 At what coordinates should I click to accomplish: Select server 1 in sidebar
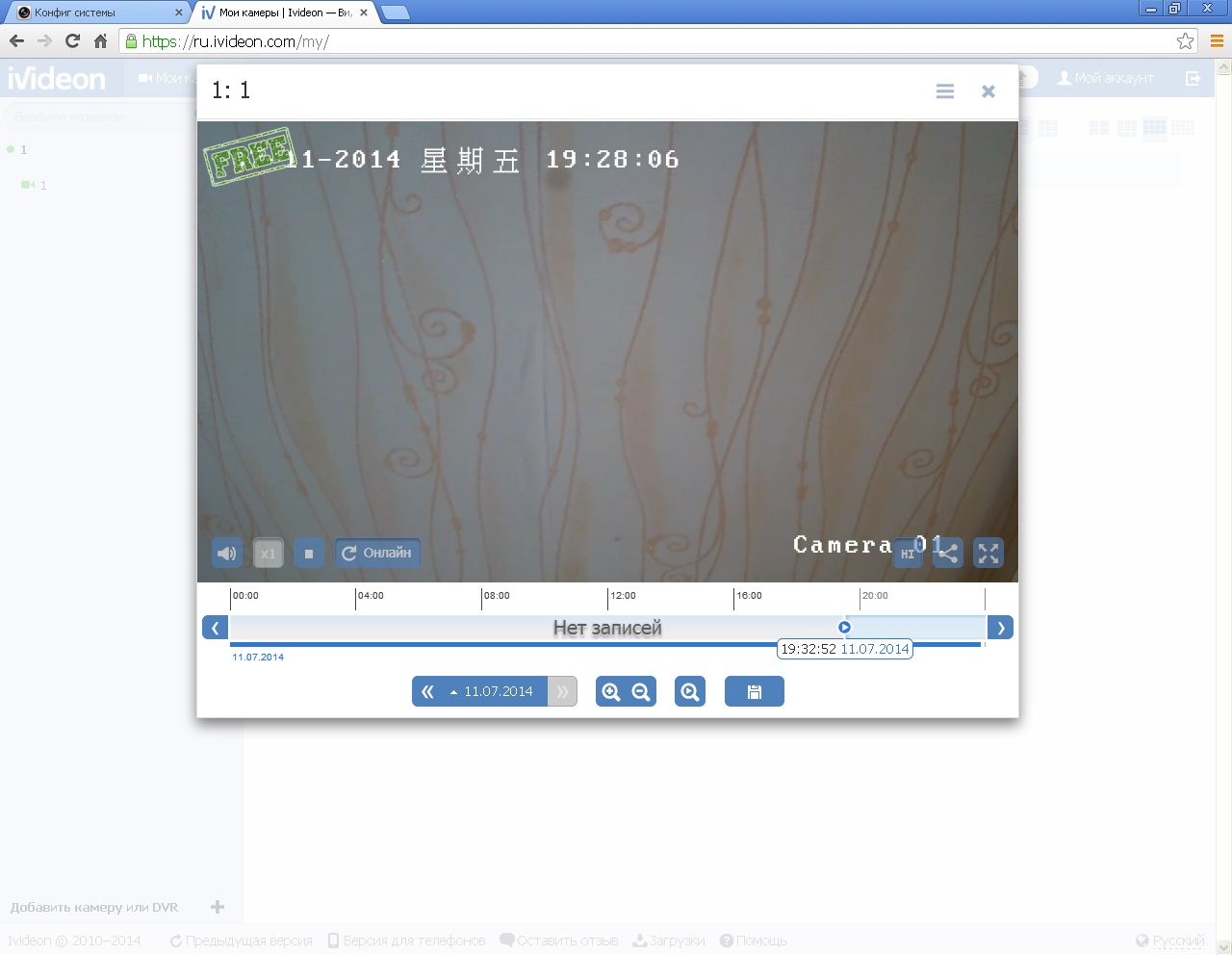(x=17, y=149)
